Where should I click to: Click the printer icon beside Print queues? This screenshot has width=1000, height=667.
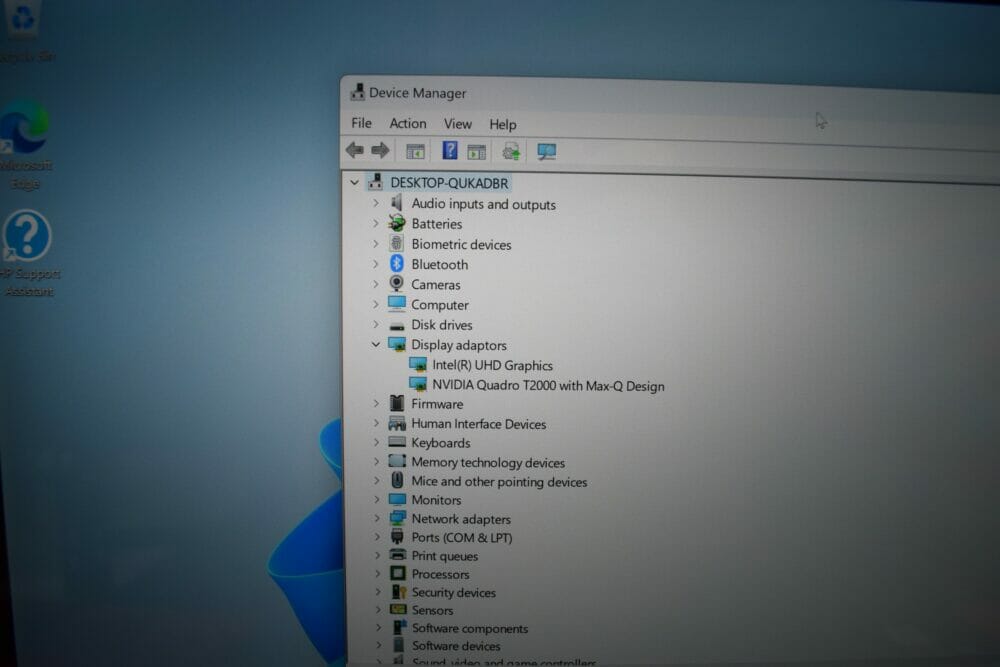tap(398, 554)
